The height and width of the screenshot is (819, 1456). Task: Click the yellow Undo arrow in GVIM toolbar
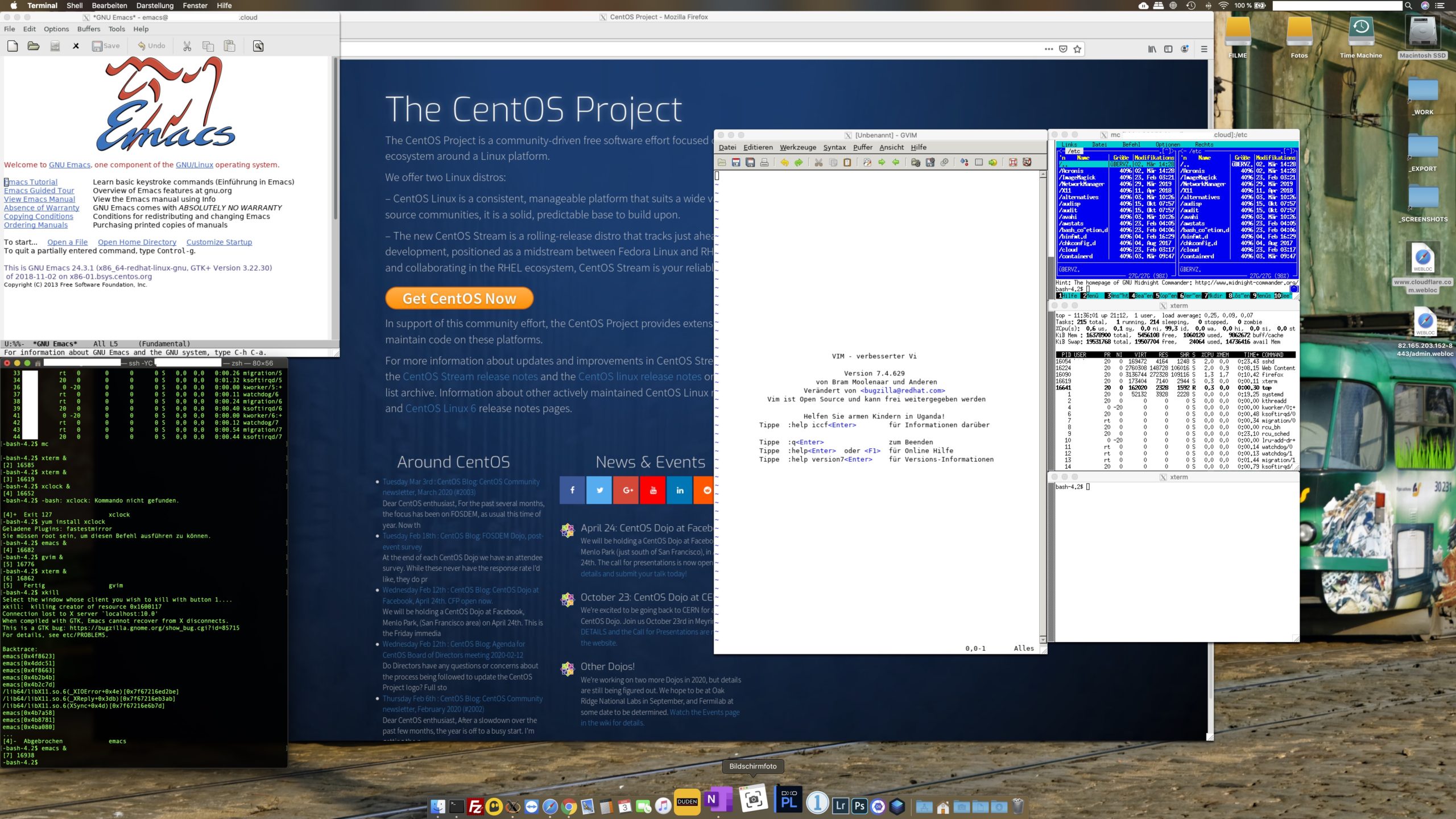[784, 163]
